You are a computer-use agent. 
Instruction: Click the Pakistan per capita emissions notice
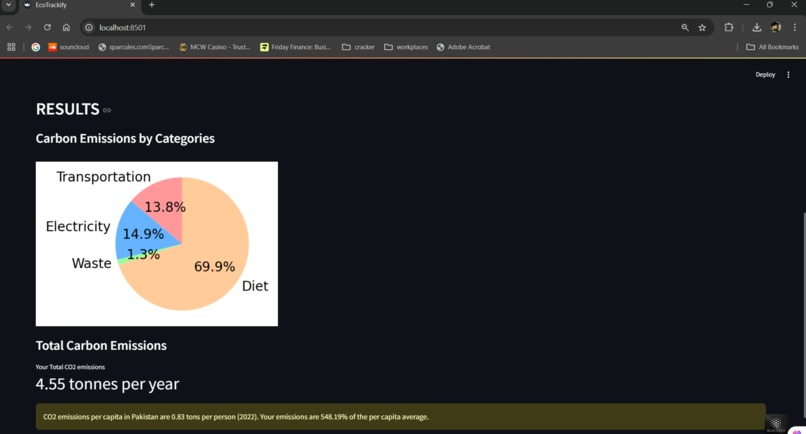(x=400, y=417)
